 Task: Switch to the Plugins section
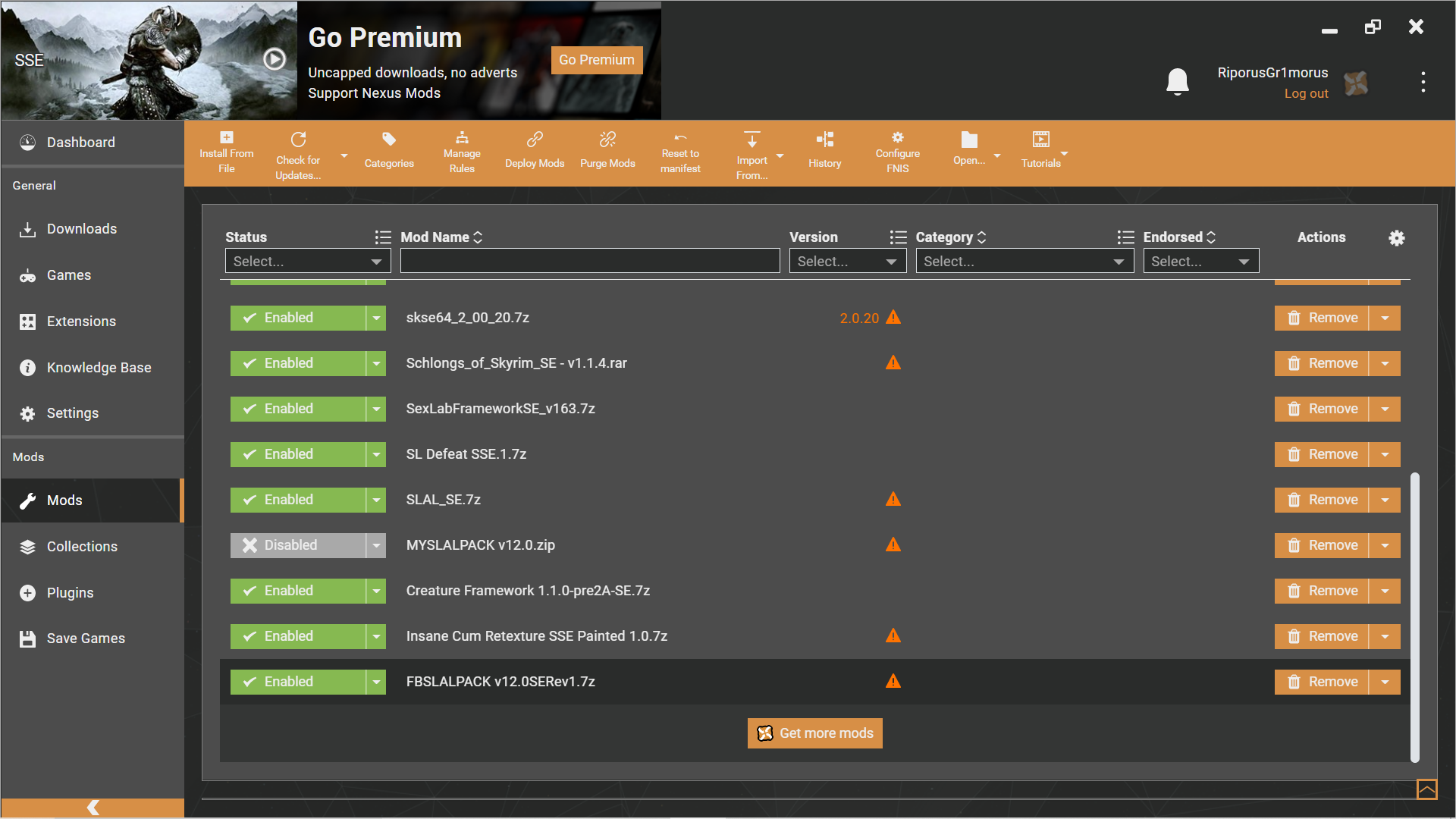point(71,592)
